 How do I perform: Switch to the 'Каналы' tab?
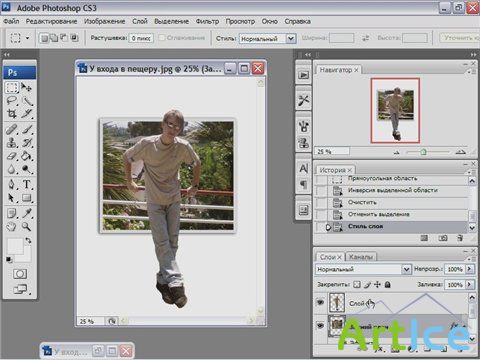(x=361, y=257)
